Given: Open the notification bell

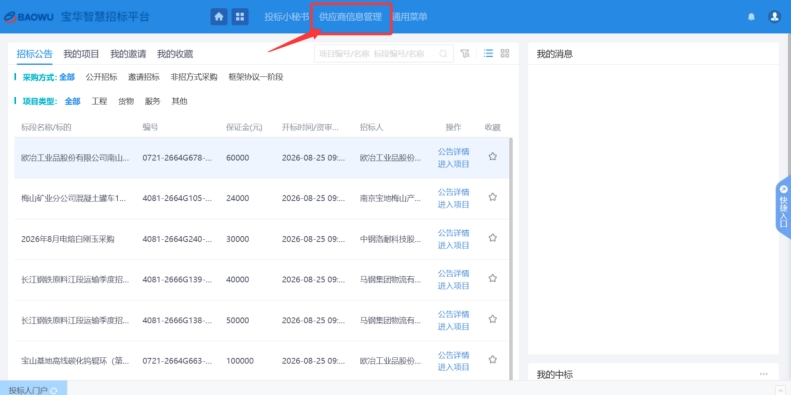Looking at the screenshot, I should pyautogui.click(x=751, y=17).
